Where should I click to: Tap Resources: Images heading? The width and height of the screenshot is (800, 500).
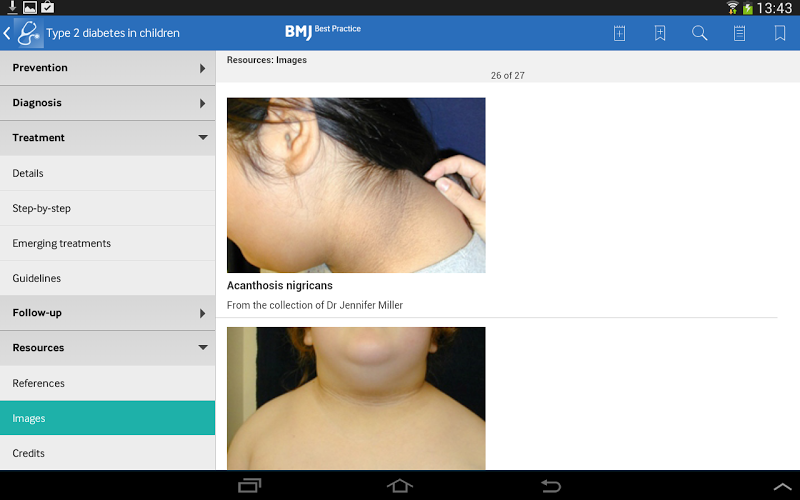tap(267, 60)
